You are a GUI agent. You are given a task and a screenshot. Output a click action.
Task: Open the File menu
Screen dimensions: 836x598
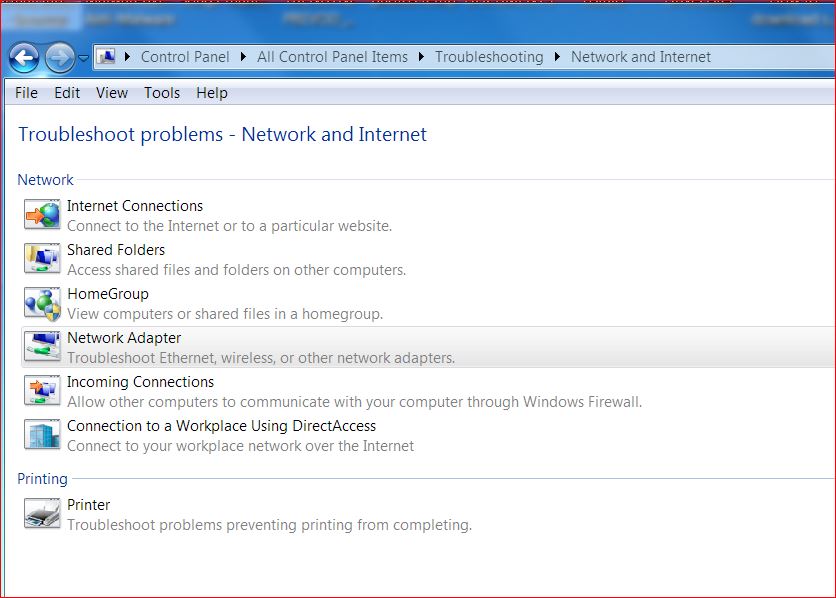(26, 93)
